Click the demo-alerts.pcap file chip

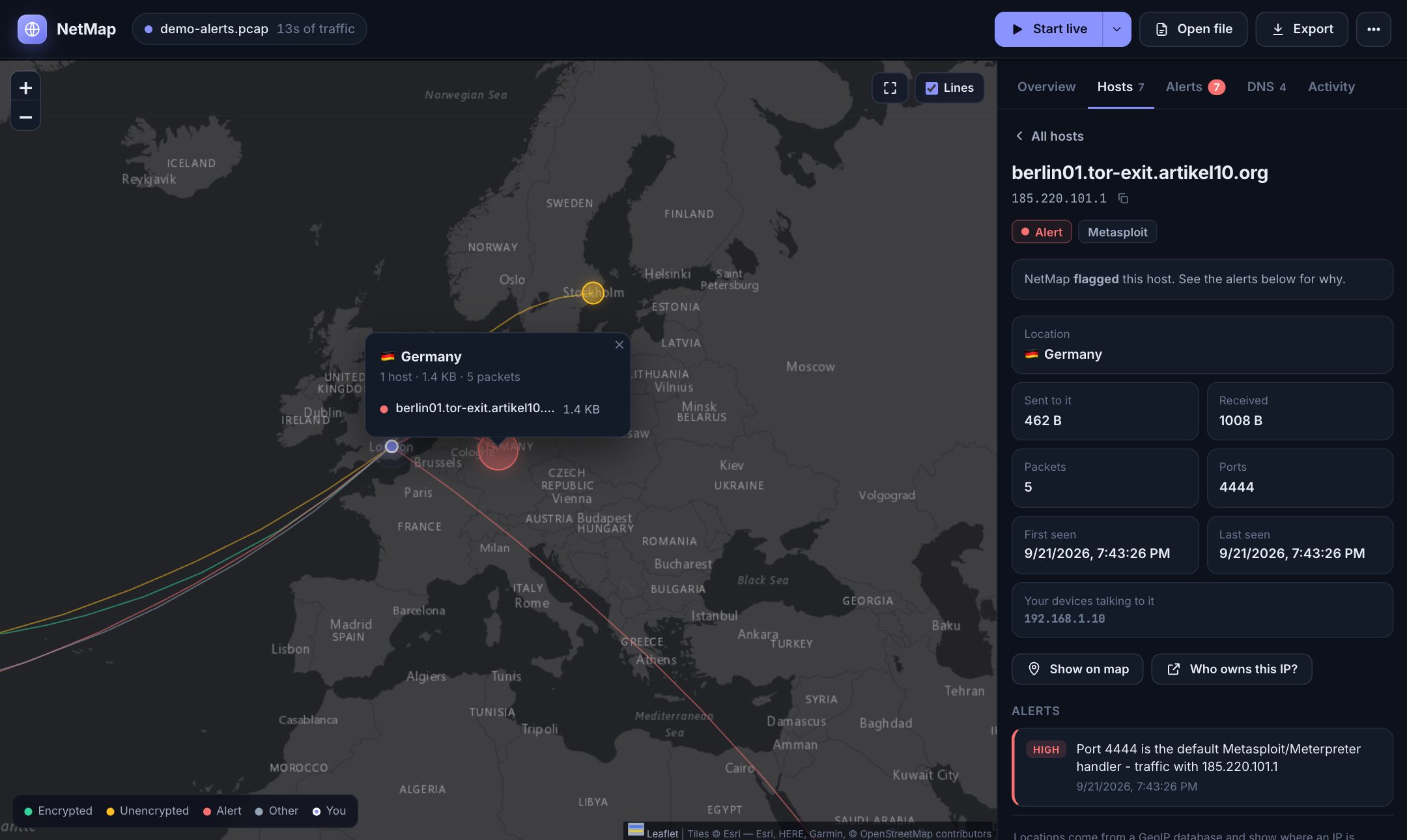249,29
